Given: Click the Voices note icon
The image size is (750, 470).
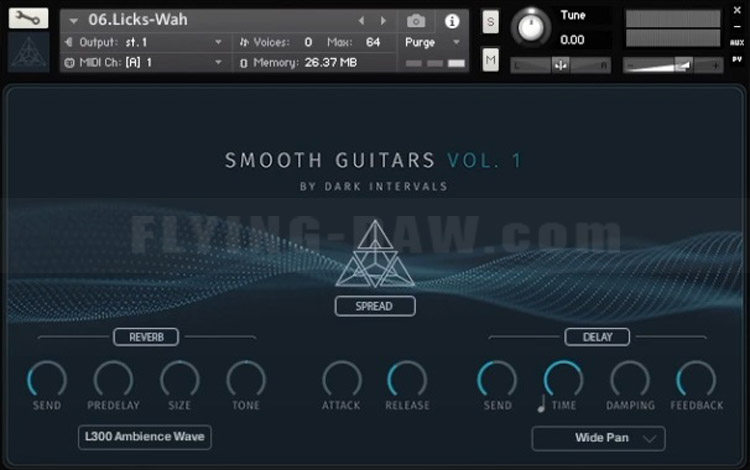Looking at the screenshot, I should (x=244, y=42).
